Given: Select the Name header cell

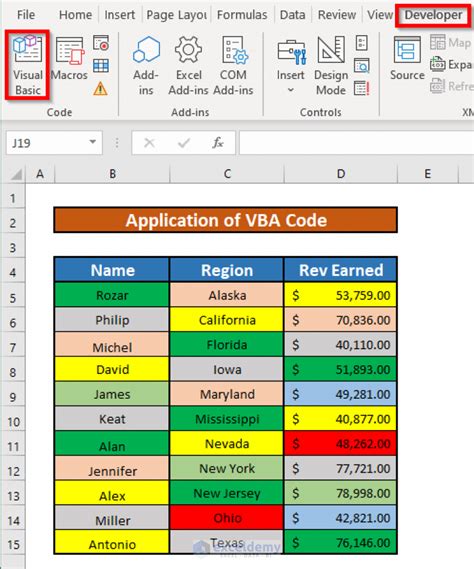Looking at the screenshot, I should pyautogui.click(x=112, y=270).
